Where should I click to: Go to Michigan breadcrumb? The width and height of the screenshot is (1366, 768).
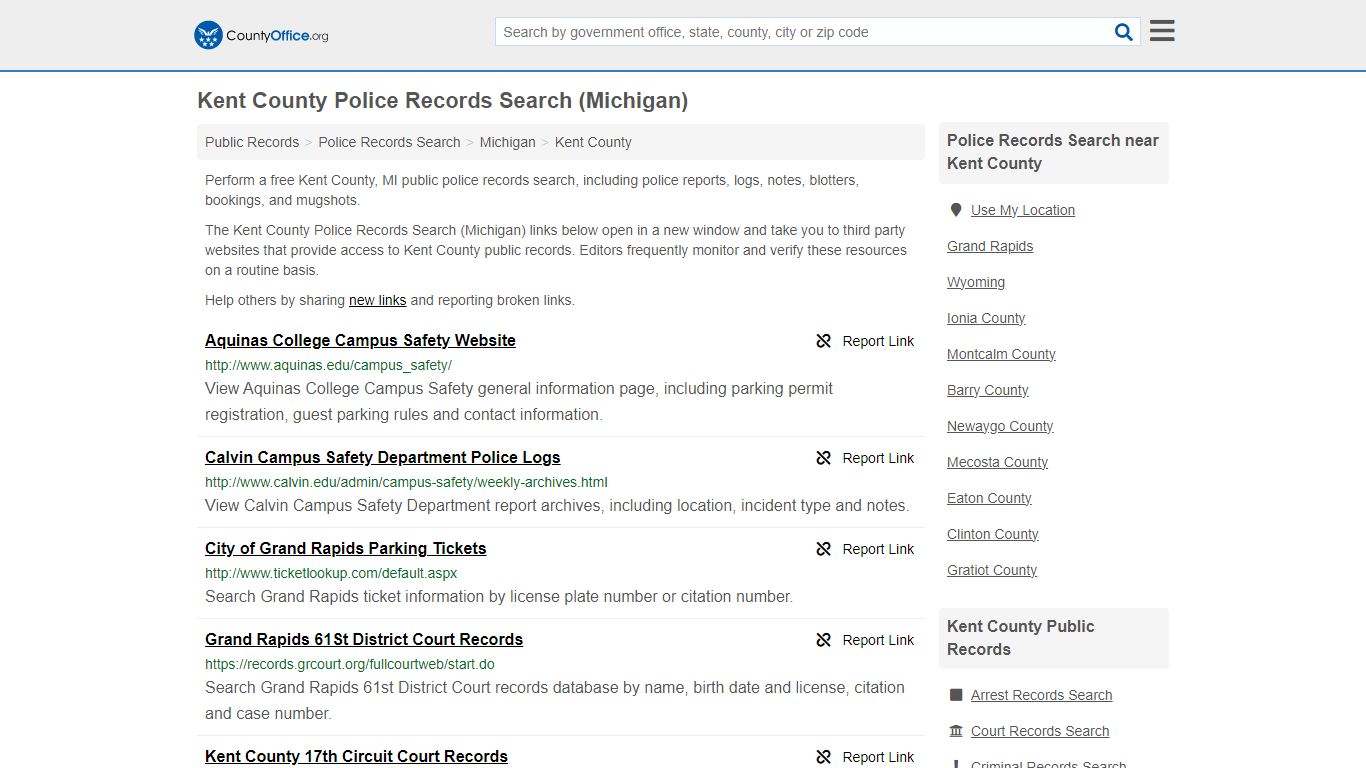pos(507,142)
